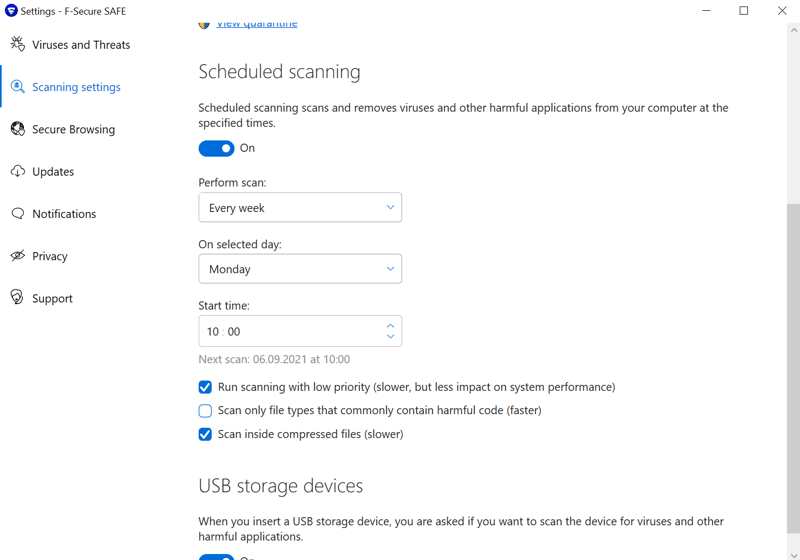800x560 pixels.
Task: Click the Notifications speech bubble icon
Action: [x=17, y=214]
